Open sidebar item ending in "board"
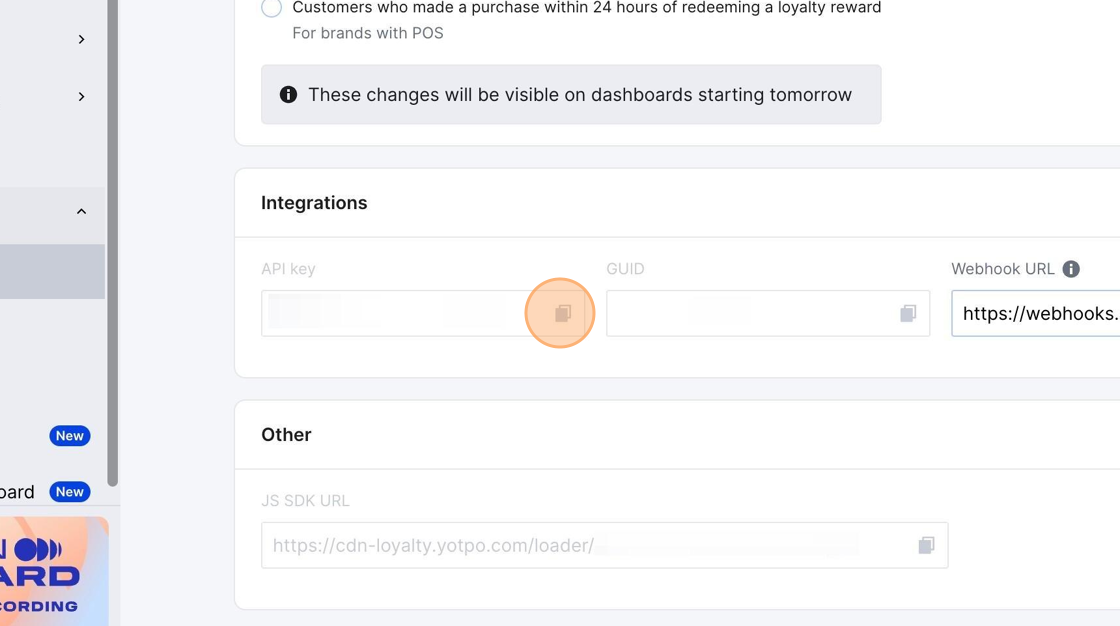Image resolution: width=1120 pixels, height=626 pixels. tap(18, 492)
